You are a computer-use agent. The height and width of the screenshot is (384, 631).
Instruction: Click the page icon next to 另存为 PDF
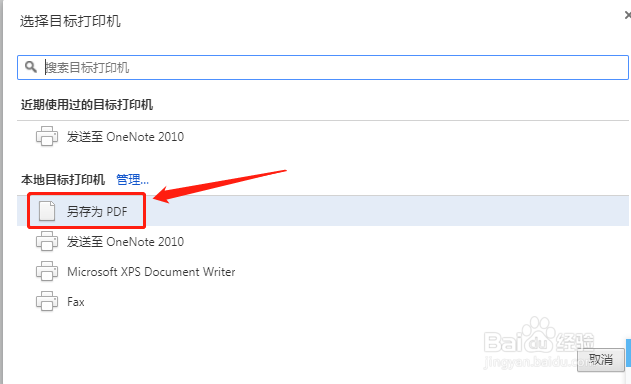pos(47,211)
